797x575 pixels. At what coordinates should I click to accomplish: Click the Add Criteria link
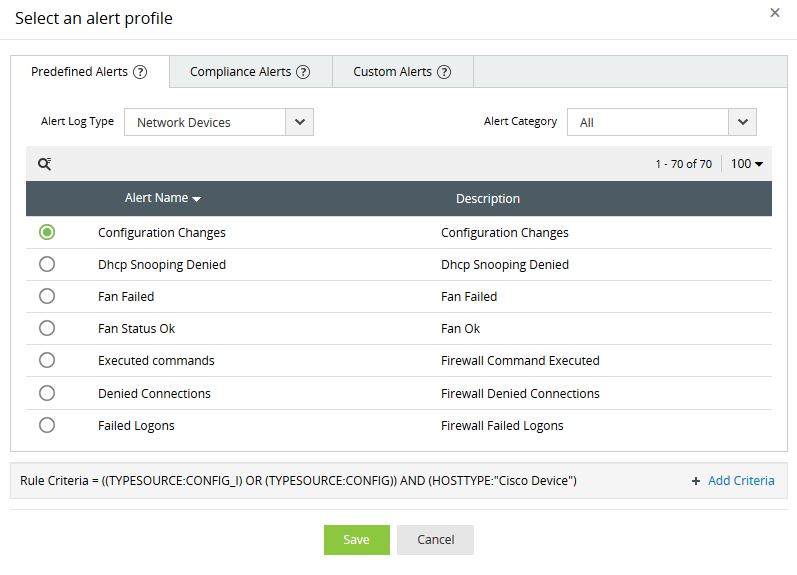tap(741, 481)
